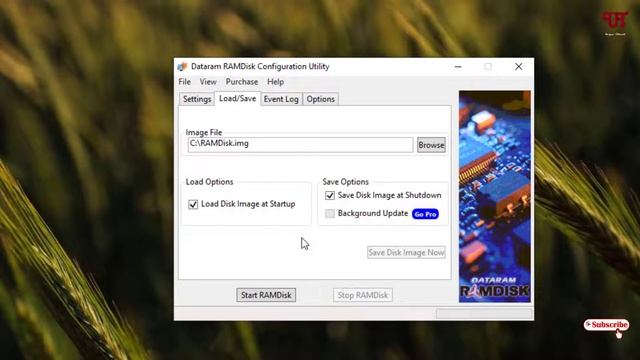The image size is (640, 360).
Task: Switch to the Event Log tab
Action: click(x=281, y=99)
